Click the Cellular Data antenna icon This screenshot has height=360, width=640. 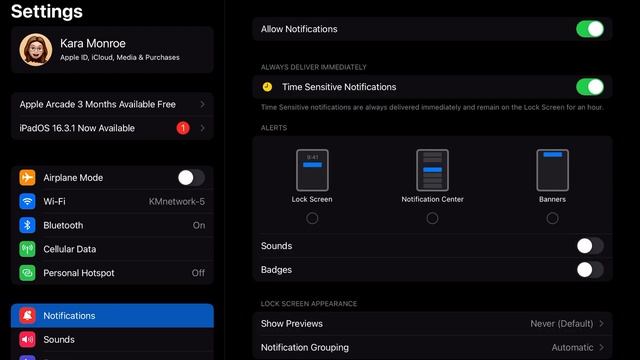coord(27,249)
